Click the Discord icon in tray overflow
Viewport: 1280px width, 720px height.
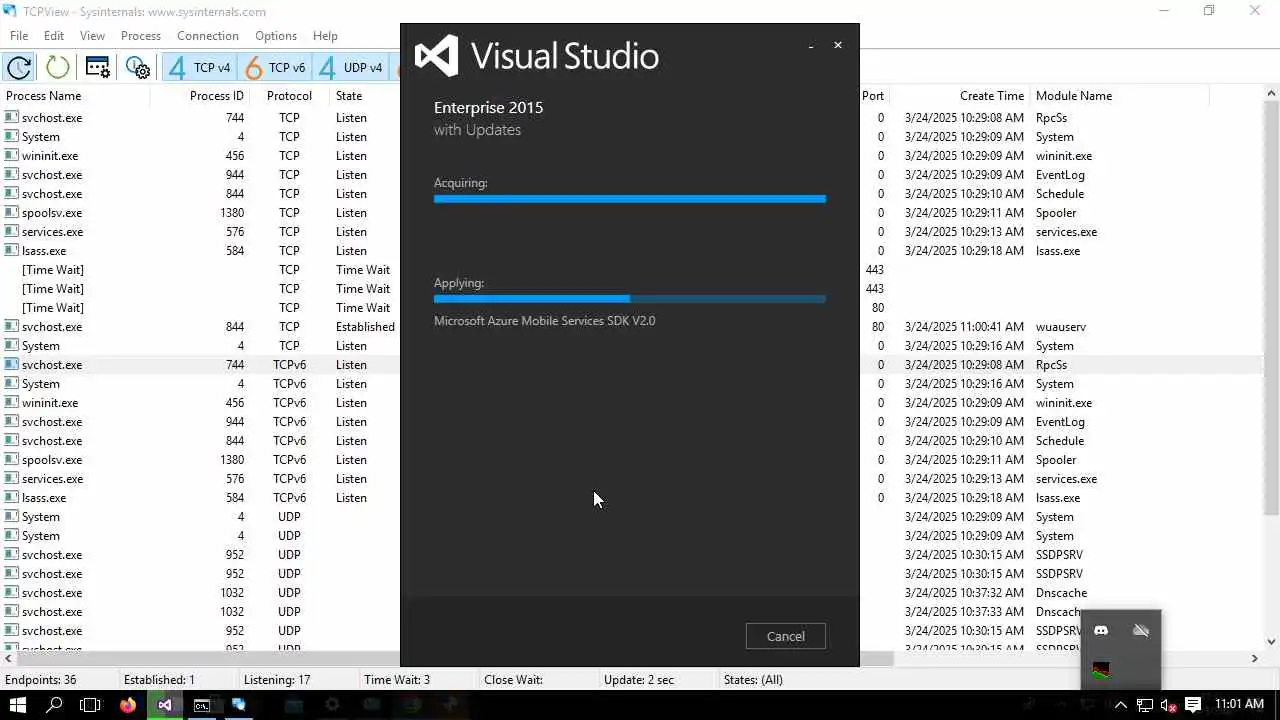tap(1101, 630)
